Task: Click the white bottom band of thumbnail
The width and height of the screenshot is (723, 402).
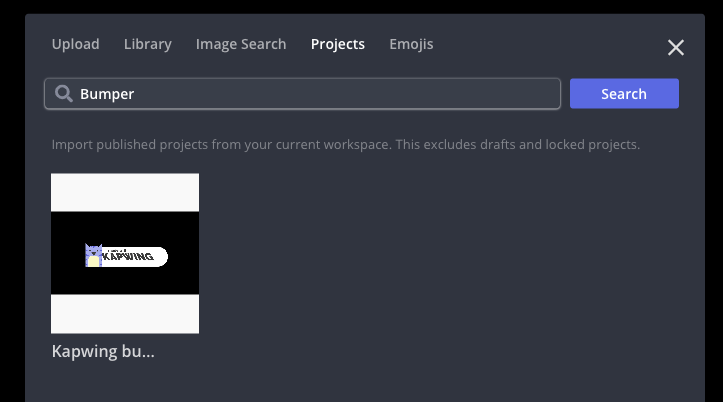Action: [125, 313]
